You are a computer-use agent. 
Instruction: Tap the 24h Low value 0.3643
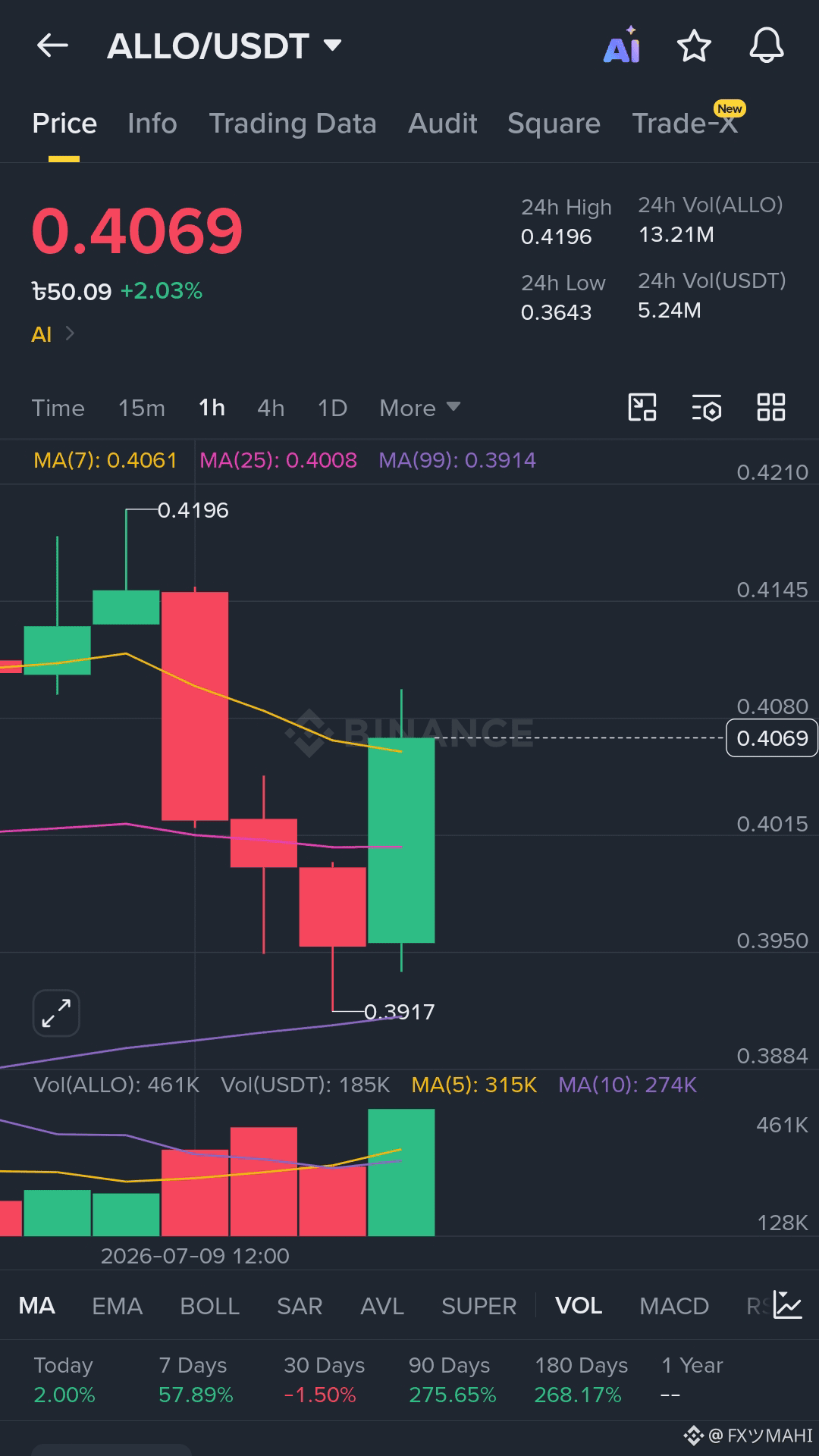(556, 312)
